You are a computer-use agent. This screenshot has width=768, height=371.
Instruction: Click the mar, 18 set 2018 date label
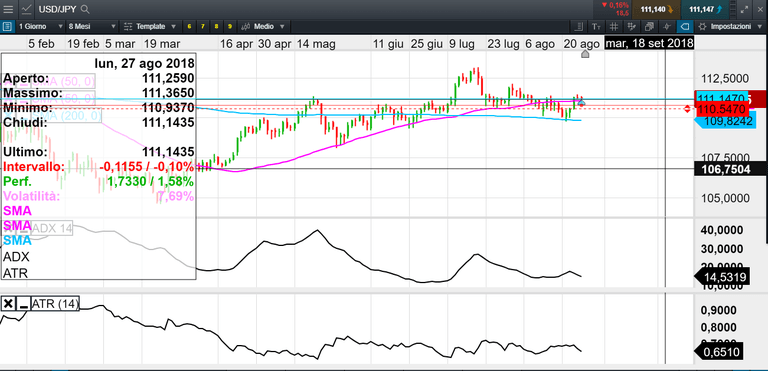649,44
